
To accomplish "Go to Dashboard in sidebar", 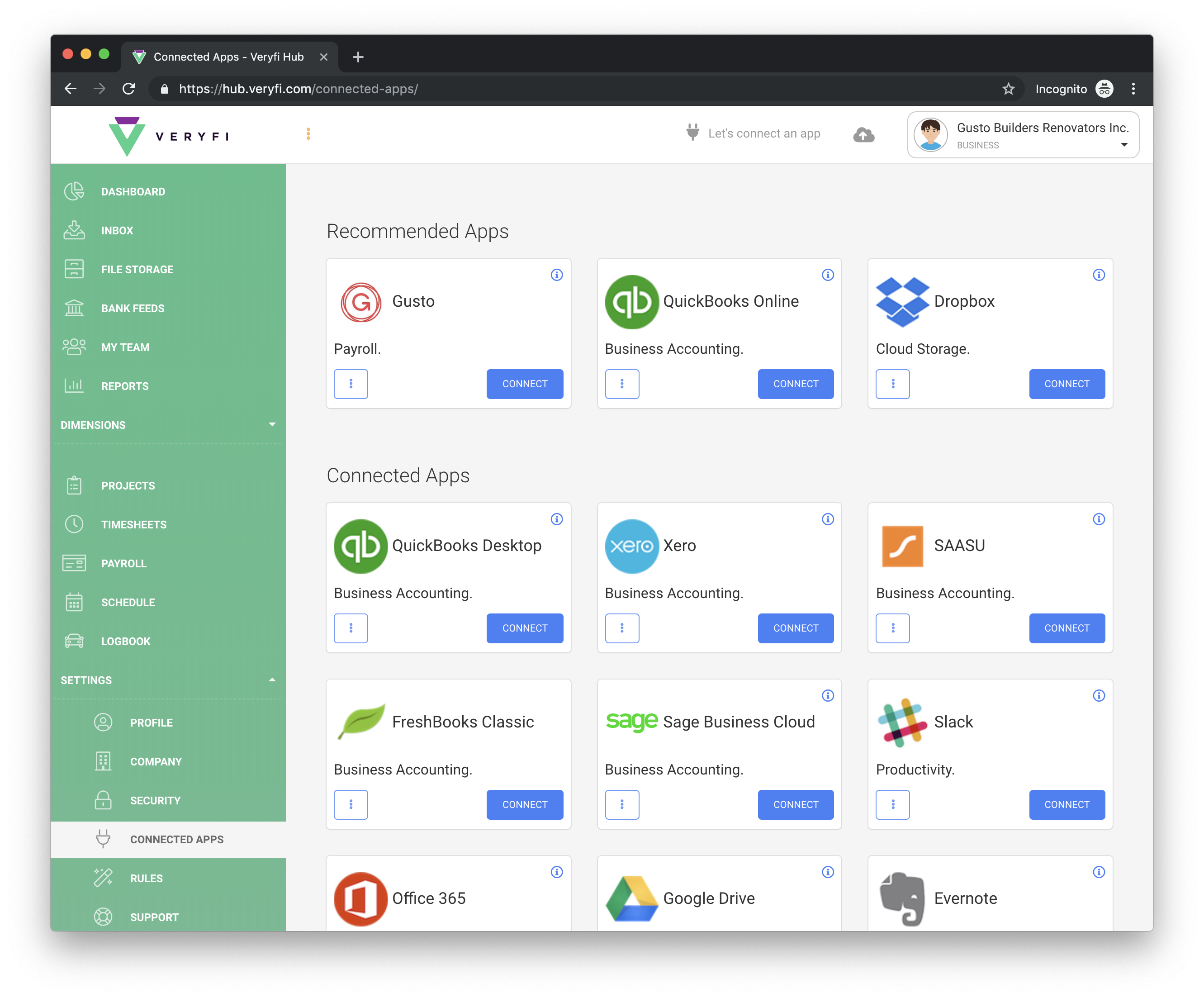I will pos(167,191).
